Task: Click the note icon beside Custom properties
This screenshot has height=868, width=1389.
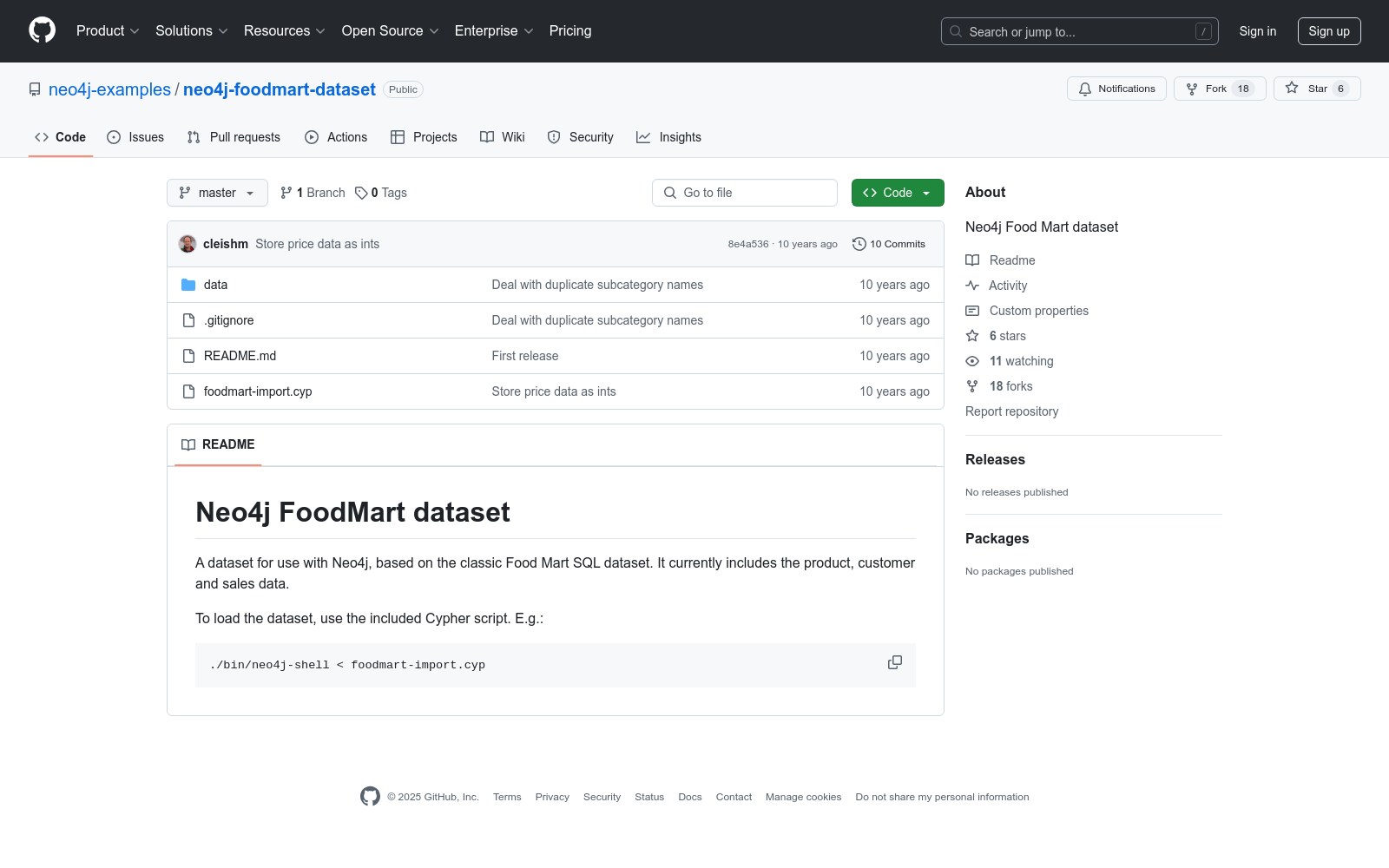Action: pos(972,311)
